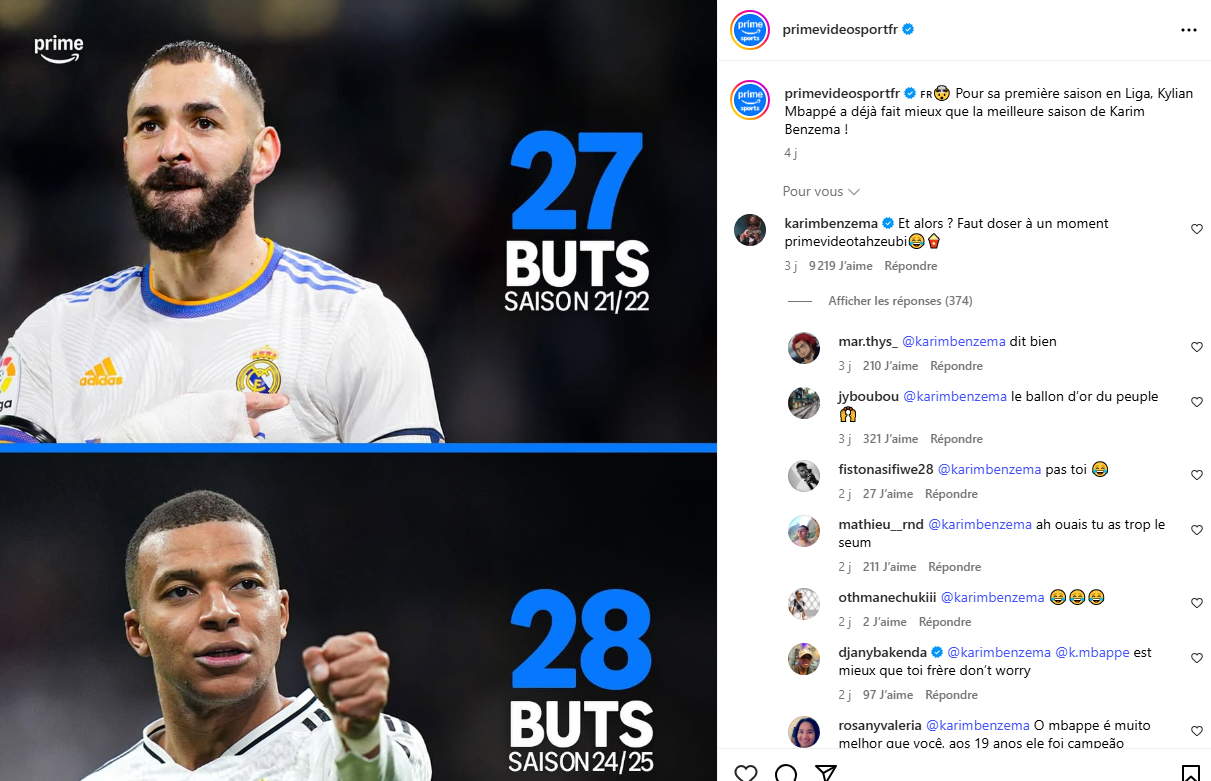The width and height of the screenshot is (1211, 781).
Task: Open the three-dot more options menu
Action: 1188,30
